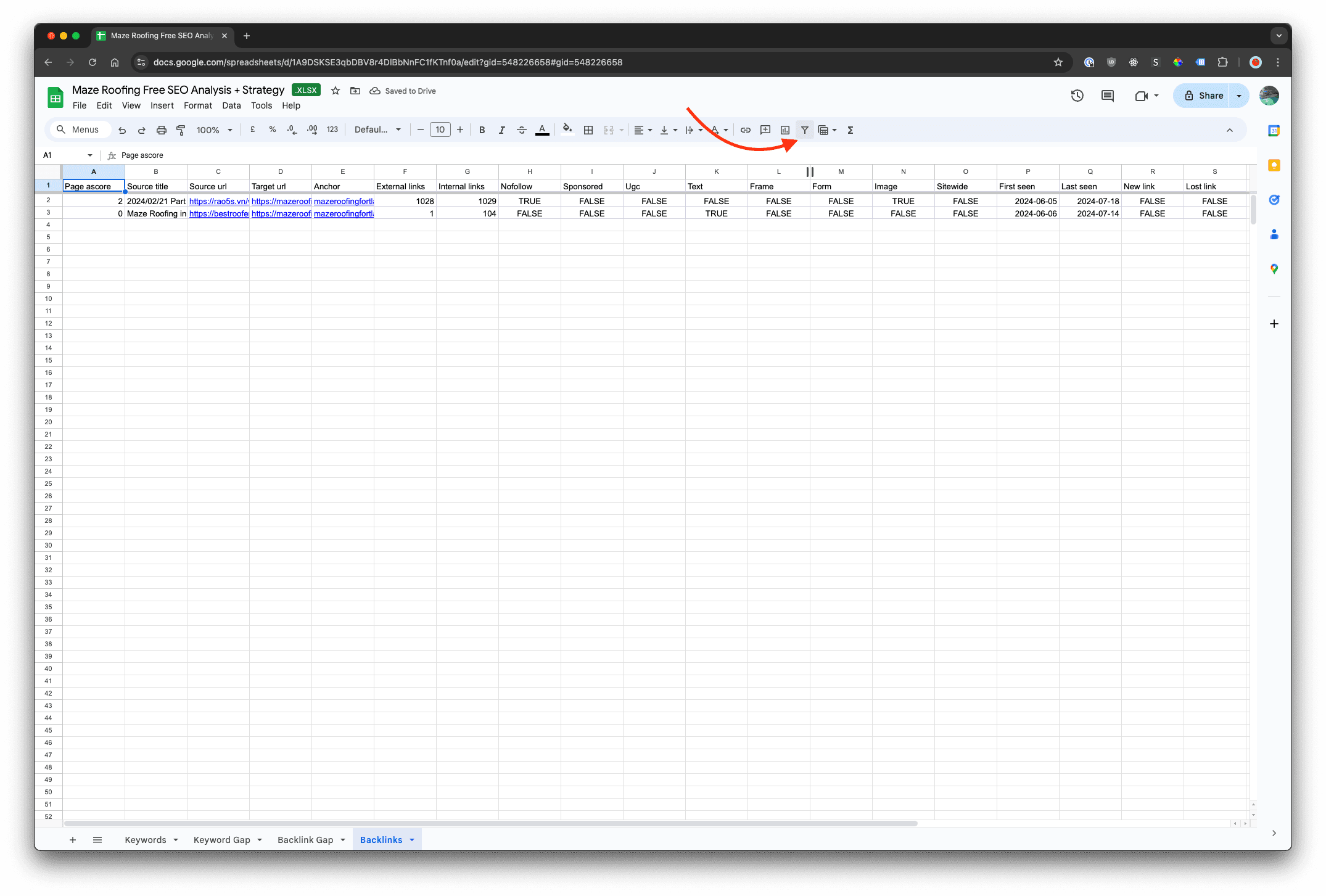
Task: Open text color picker
Action: (x=542, y=130)
